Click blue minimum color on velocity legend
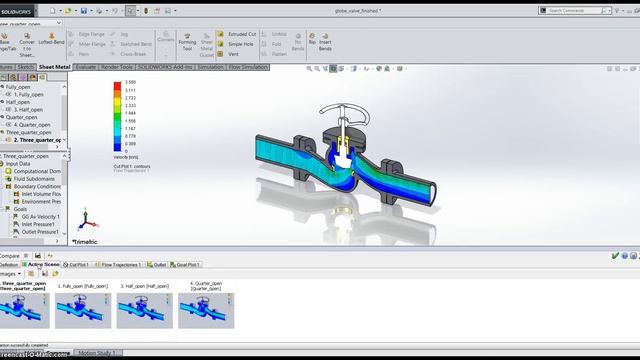Screen dimensions: 640x360 click(117, 147)
